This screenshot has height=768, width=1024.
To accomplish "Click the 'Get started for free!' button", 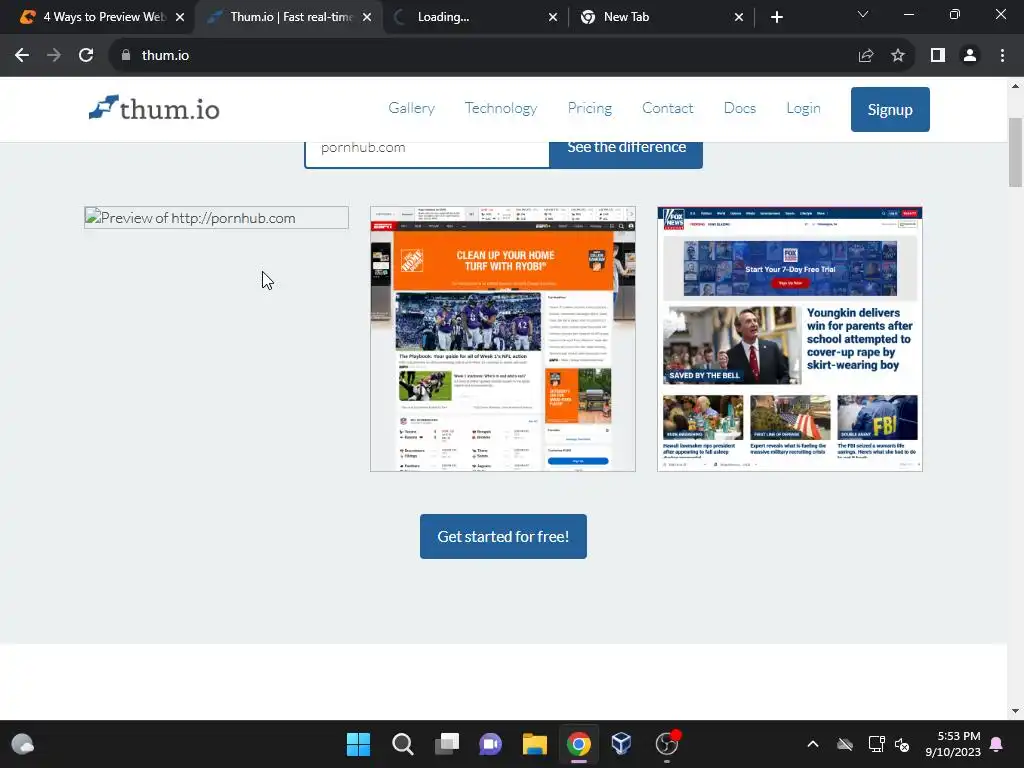I will coord(503,536).
